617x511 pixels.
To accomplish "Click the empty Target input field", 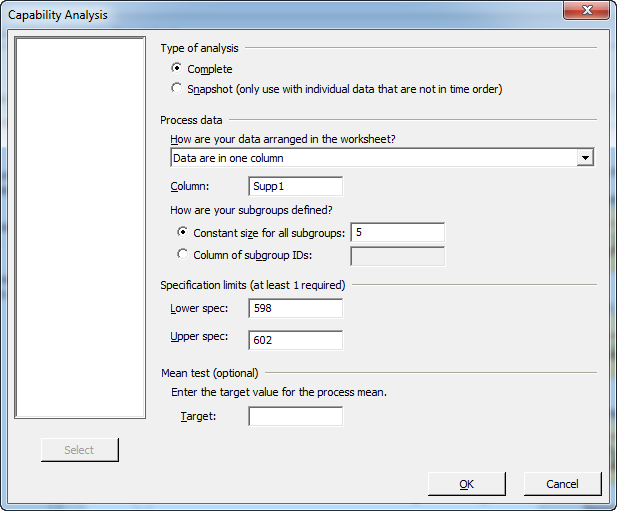I will pyautogui.click(x=296, y=416).
